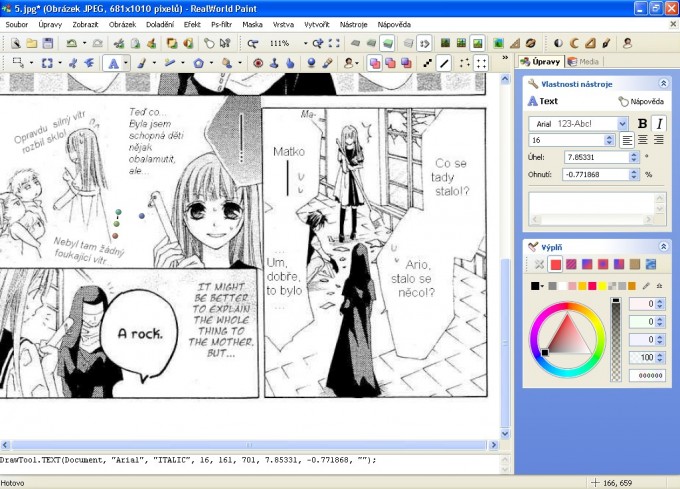Click the undo arrow icon
Image resolution: width=680 pixels, height=489 pixels.
click(72, 43)
